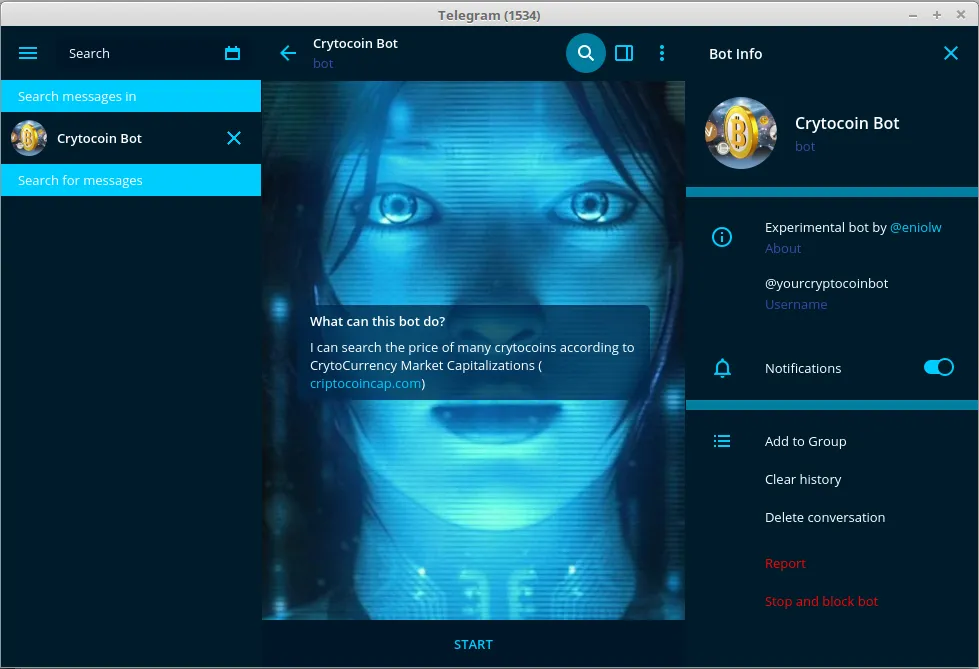Viewport: 979px width, 669px height.
Task: Open the @eniolw mention link
Action: [x=915, y=227]
